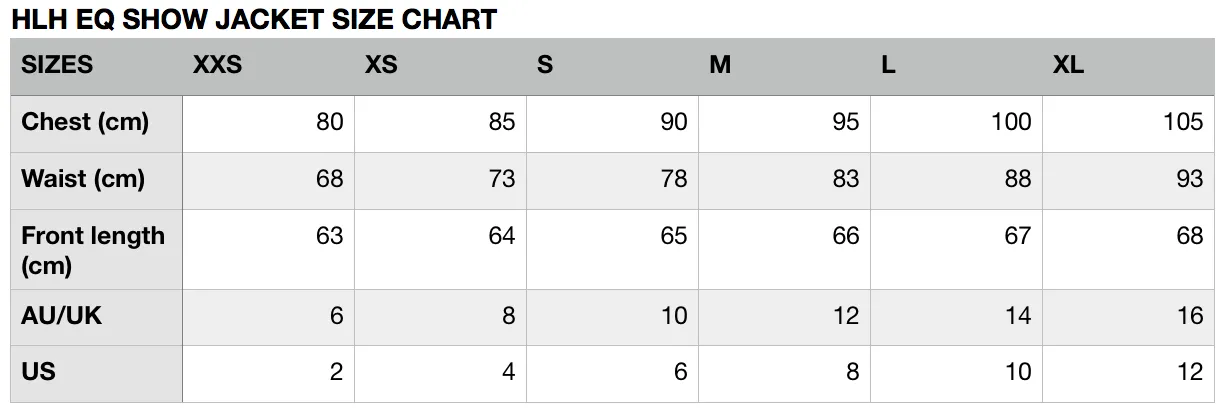The image size is (1226, 418).
Task: Select the M column header
Action: (x=720, y=65)
